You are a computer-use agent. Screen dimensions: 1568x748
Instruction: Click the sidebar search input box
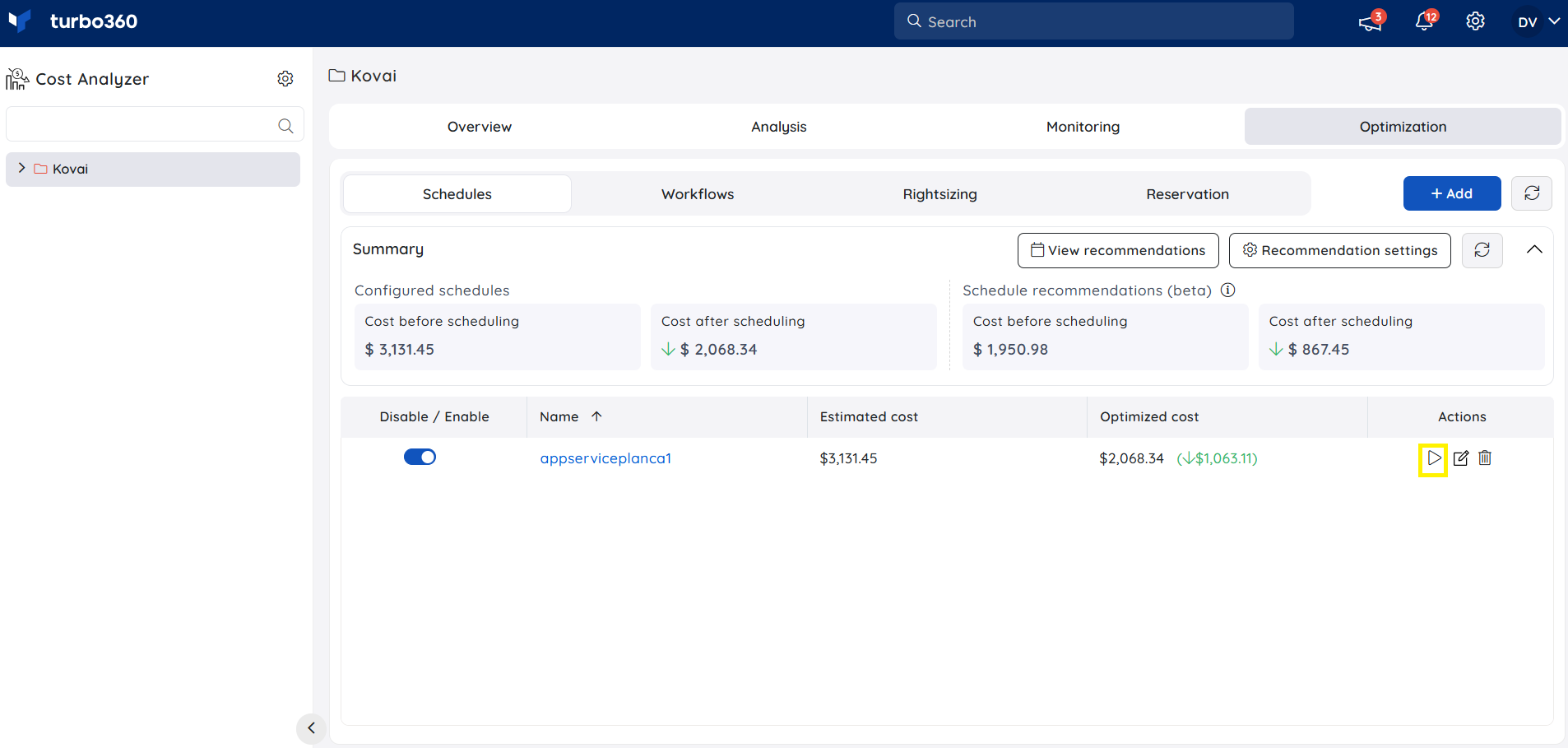(x=155, y=124)
